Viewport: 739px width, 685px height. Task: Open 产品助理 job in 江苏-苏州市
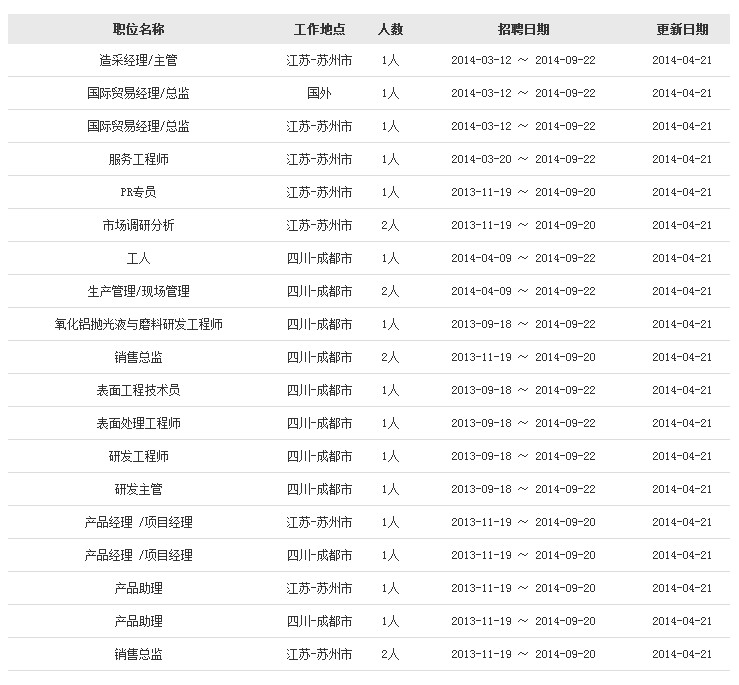(x=138, y=588)
